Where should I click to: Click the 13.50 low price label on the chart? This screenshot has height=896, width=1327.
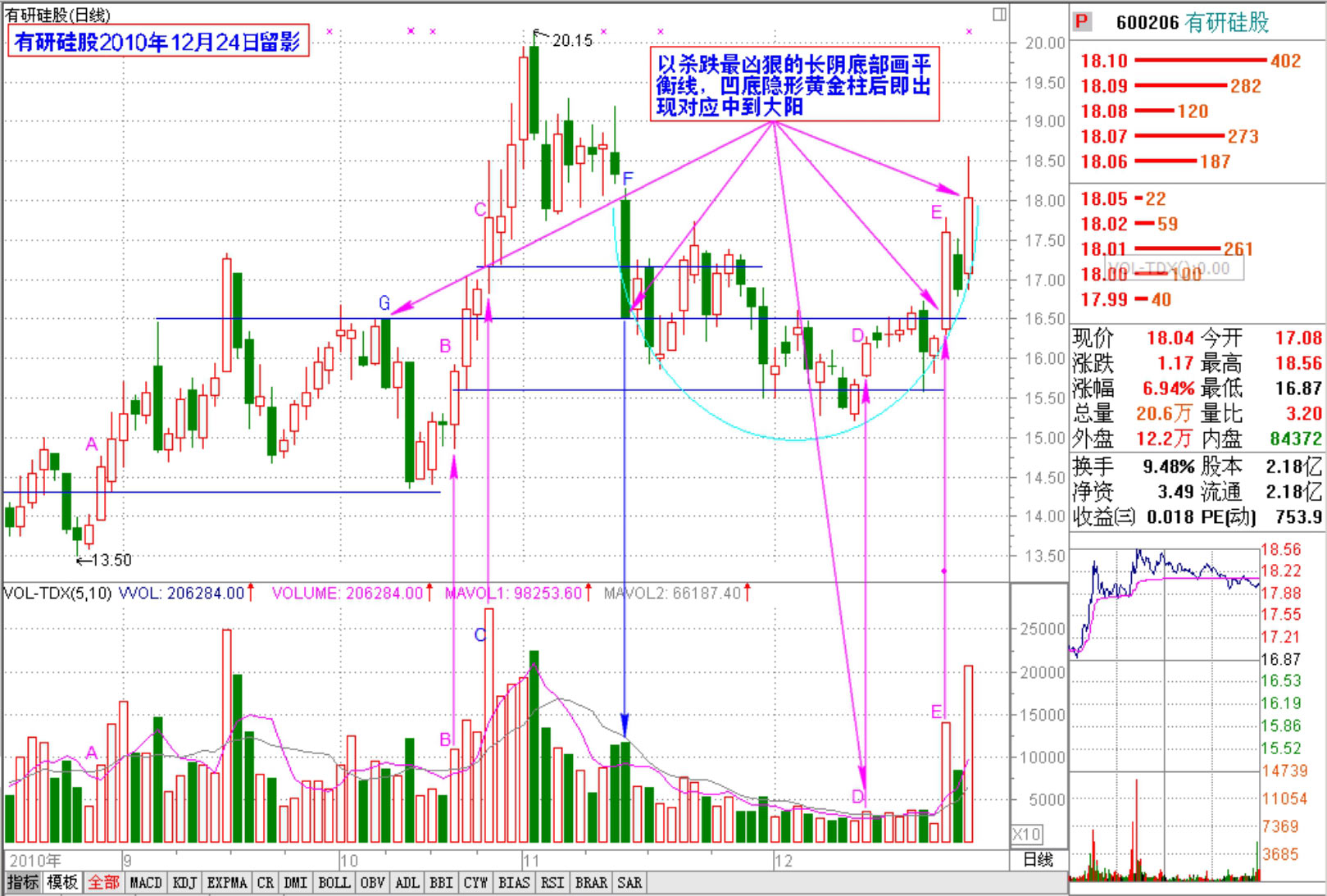tap(111, 560)
